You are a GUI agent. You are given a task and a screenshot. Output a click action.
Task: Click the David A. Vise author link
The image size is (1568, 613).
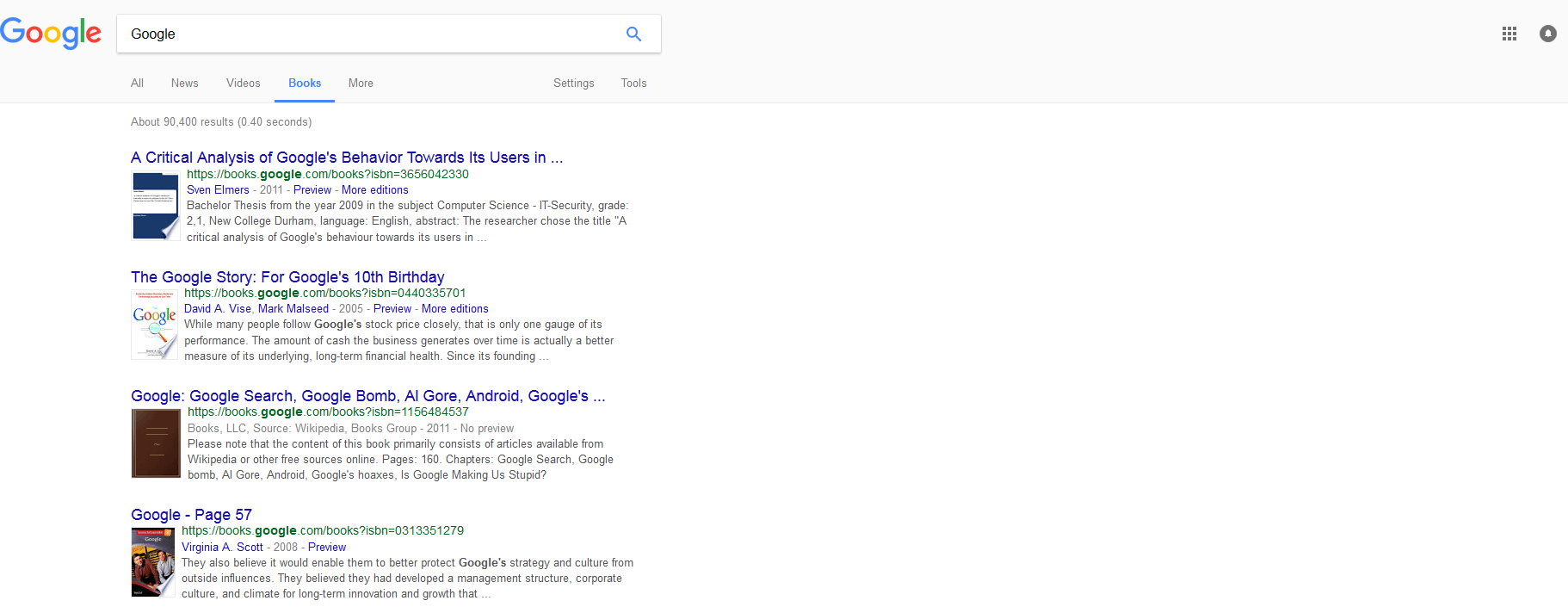pyautogui.click(x=218, y=309)
